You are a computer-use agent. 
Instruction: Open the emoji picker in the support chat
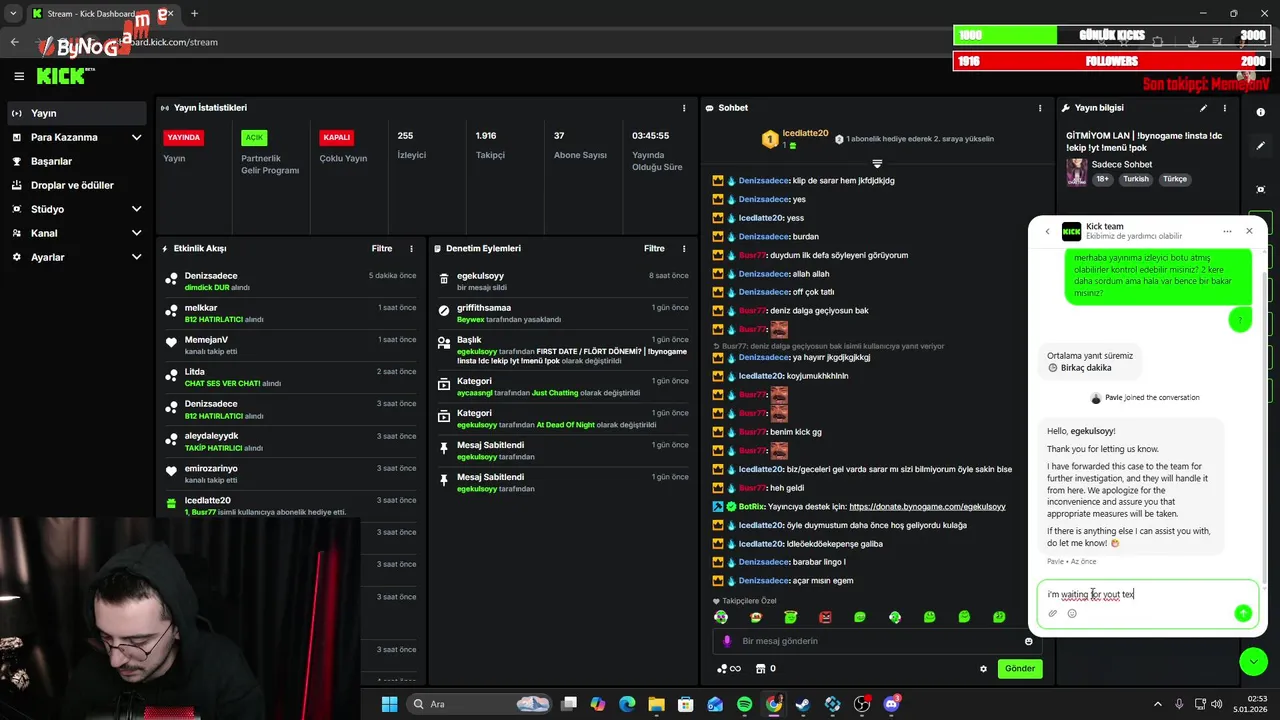1072,614
